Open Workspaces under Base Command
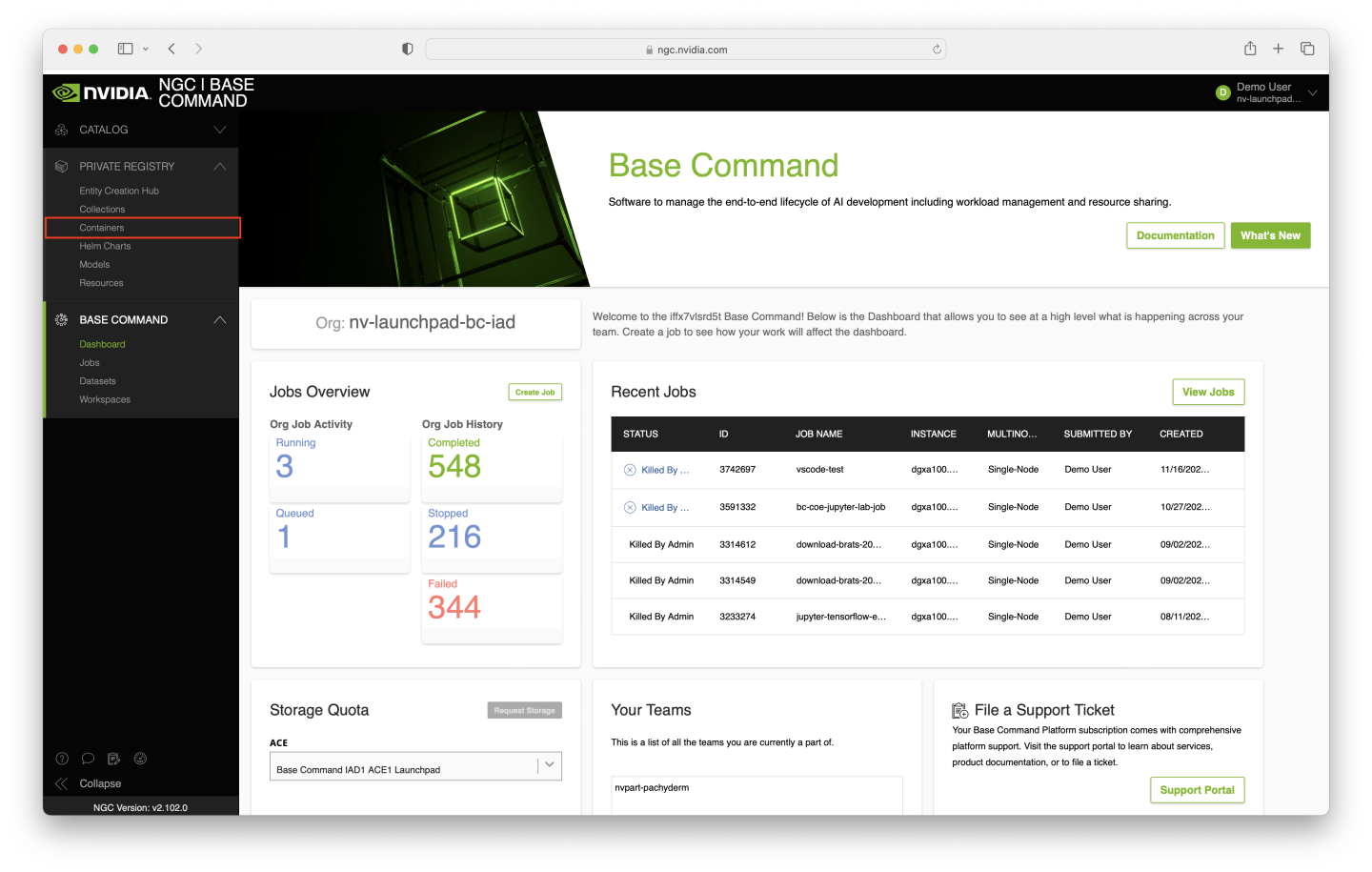1372x872 pixels. (105, 399)
